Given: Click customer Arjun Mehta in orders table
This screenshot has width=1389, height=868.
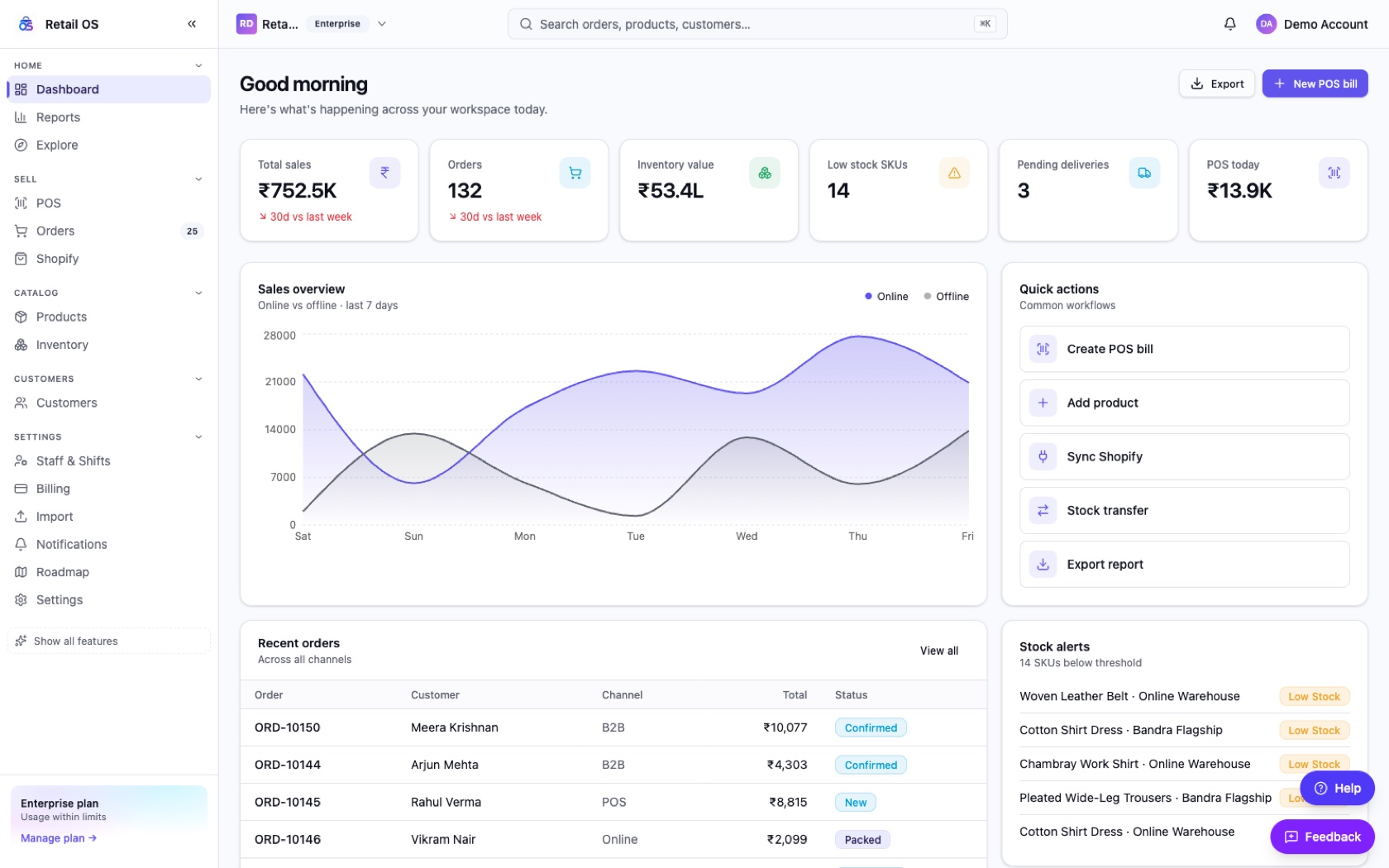Looking at the screenshot, I should (445, 765).
